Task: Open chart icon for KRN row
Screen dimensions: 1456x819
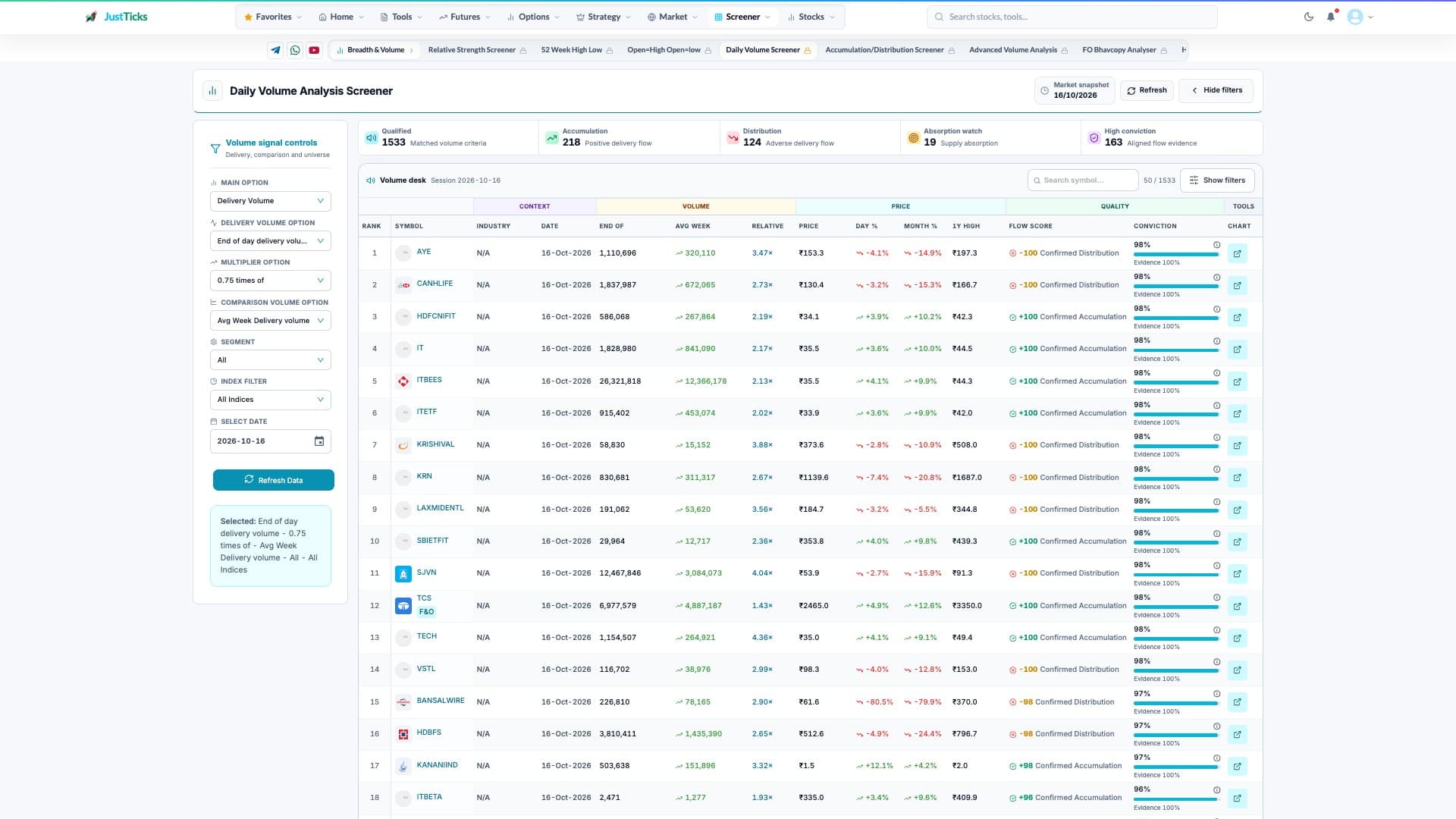Action: click(x=1238, y=478)
